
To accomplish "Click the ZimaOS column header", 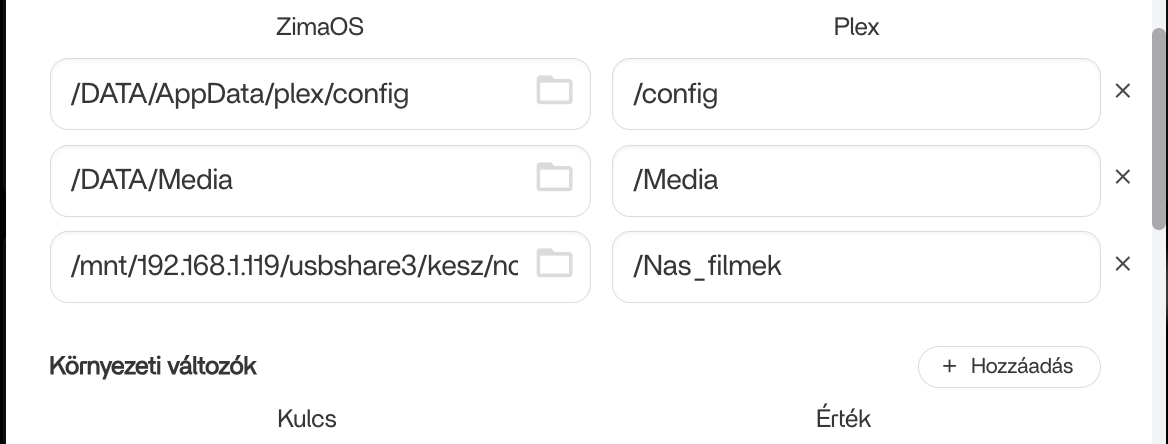I will 319,28.
